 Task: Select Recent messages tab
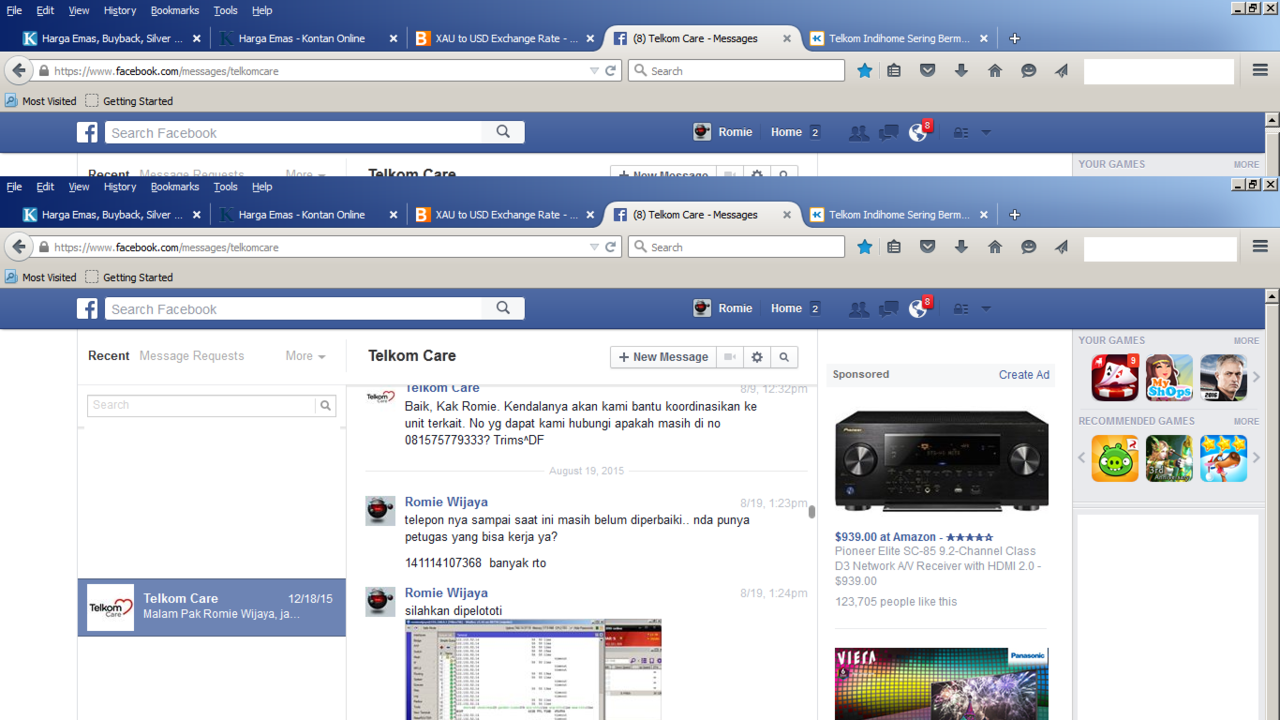click(109, 356)
